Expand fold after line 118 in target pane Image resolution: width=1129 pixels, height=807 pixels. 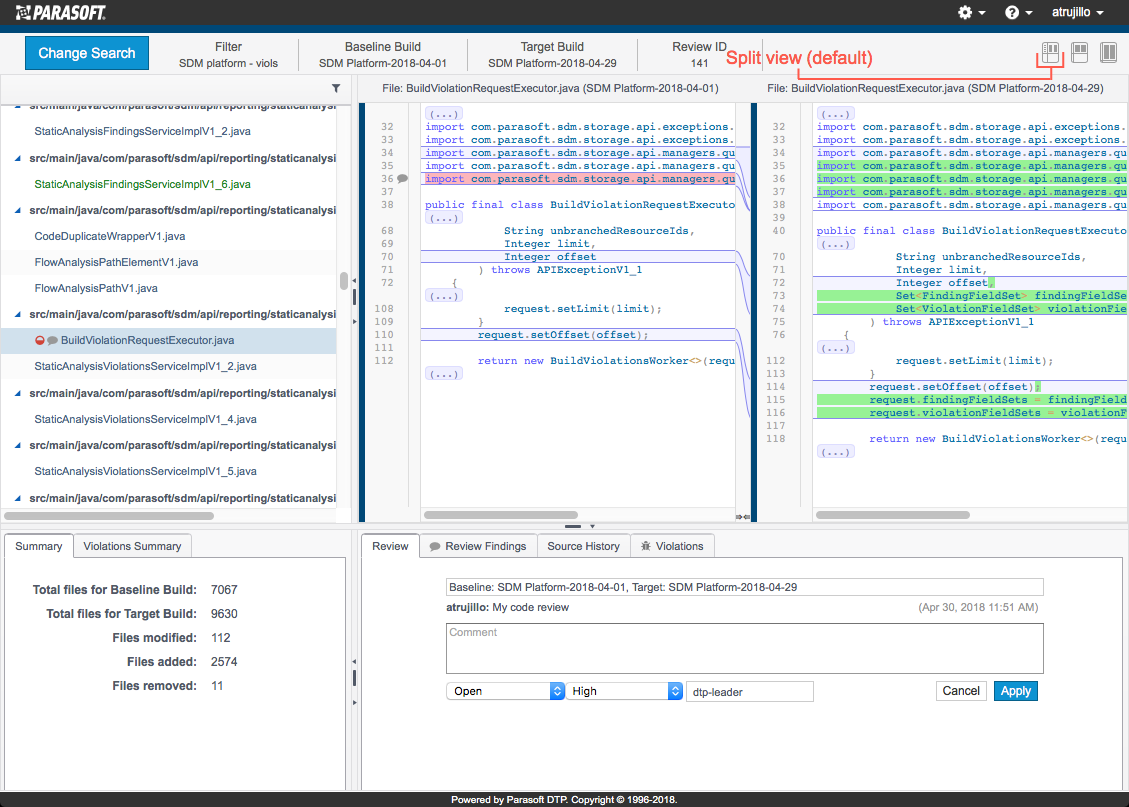[x=835, y=452]
